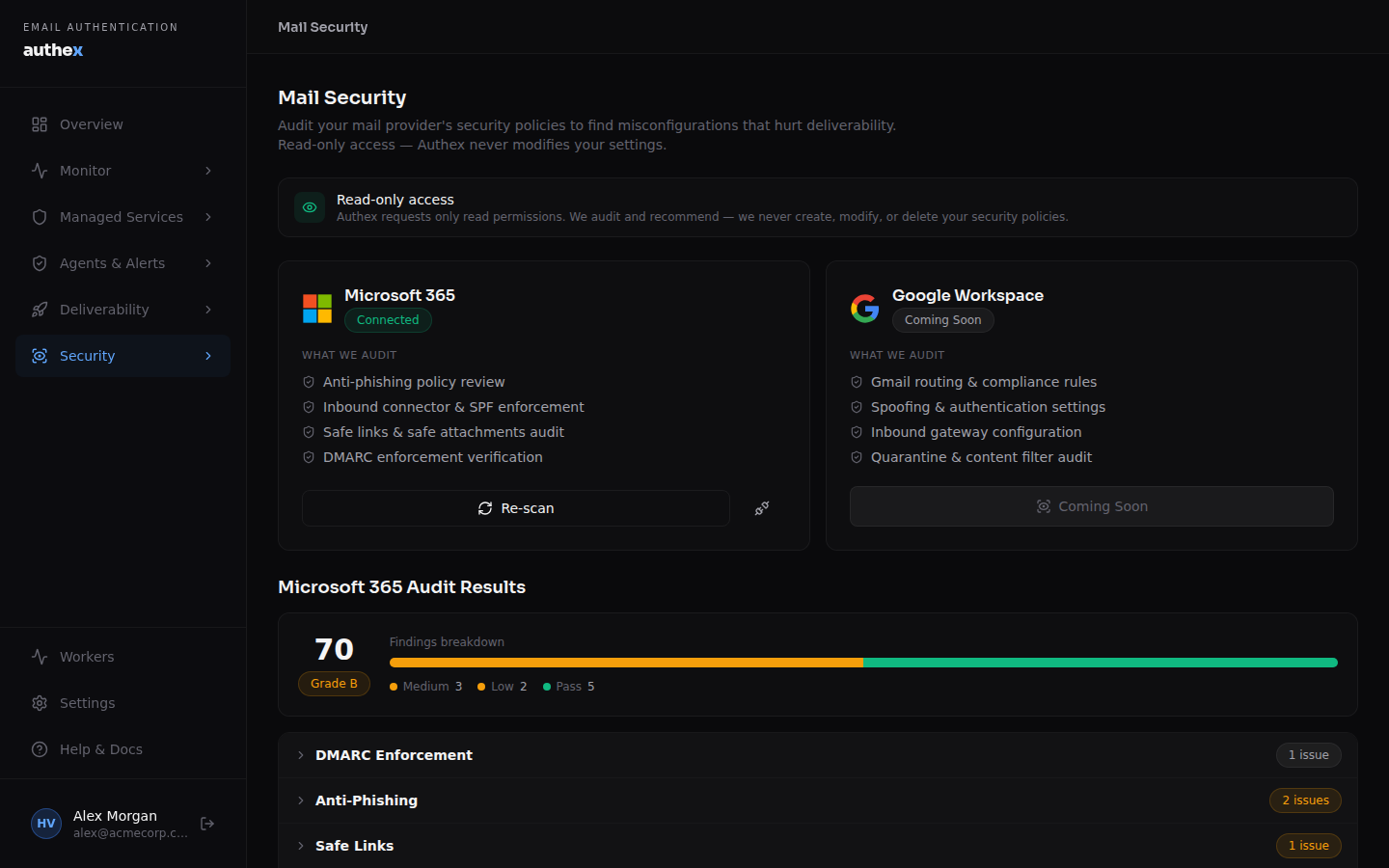Click shield icon beside Inbound connector & SPF enforcement
Viewport: 1389px width, 868px height.
tap(309, 407)
